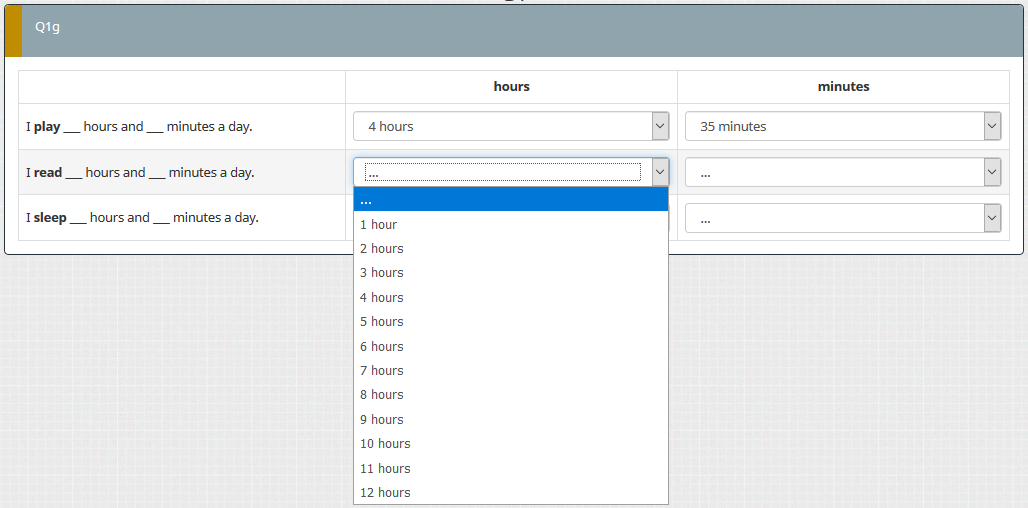This screenshot has width=1028, height=508.
Task: Open the play hours dropdown showing 4 hours
Action: point(510,126)
